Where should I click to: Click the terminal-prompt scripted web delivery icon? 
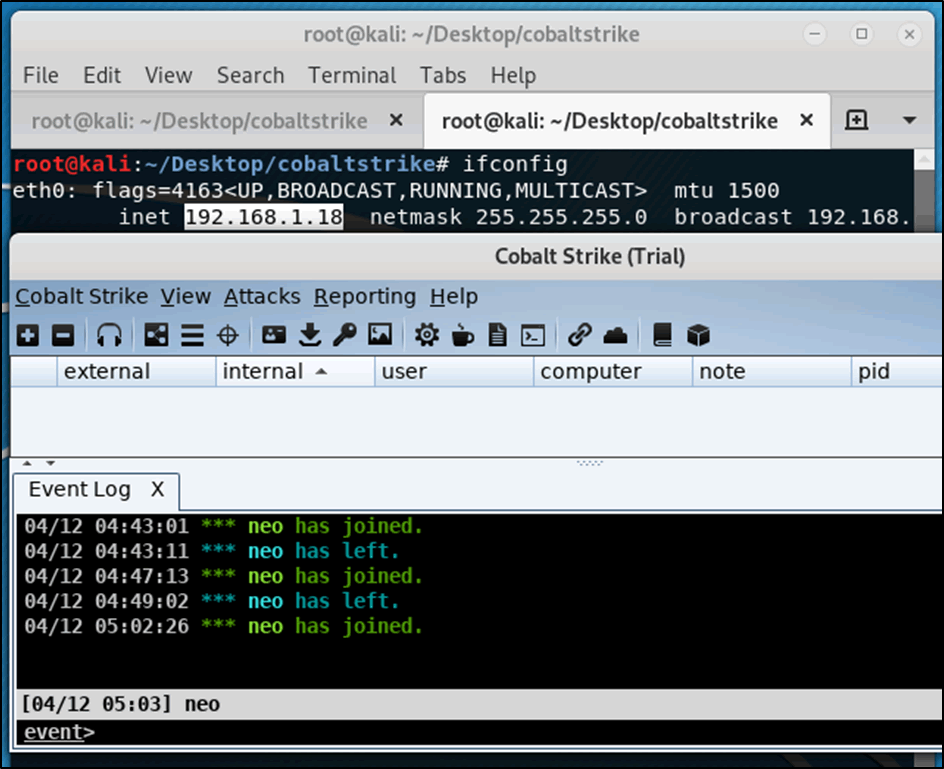click(533, 335)
